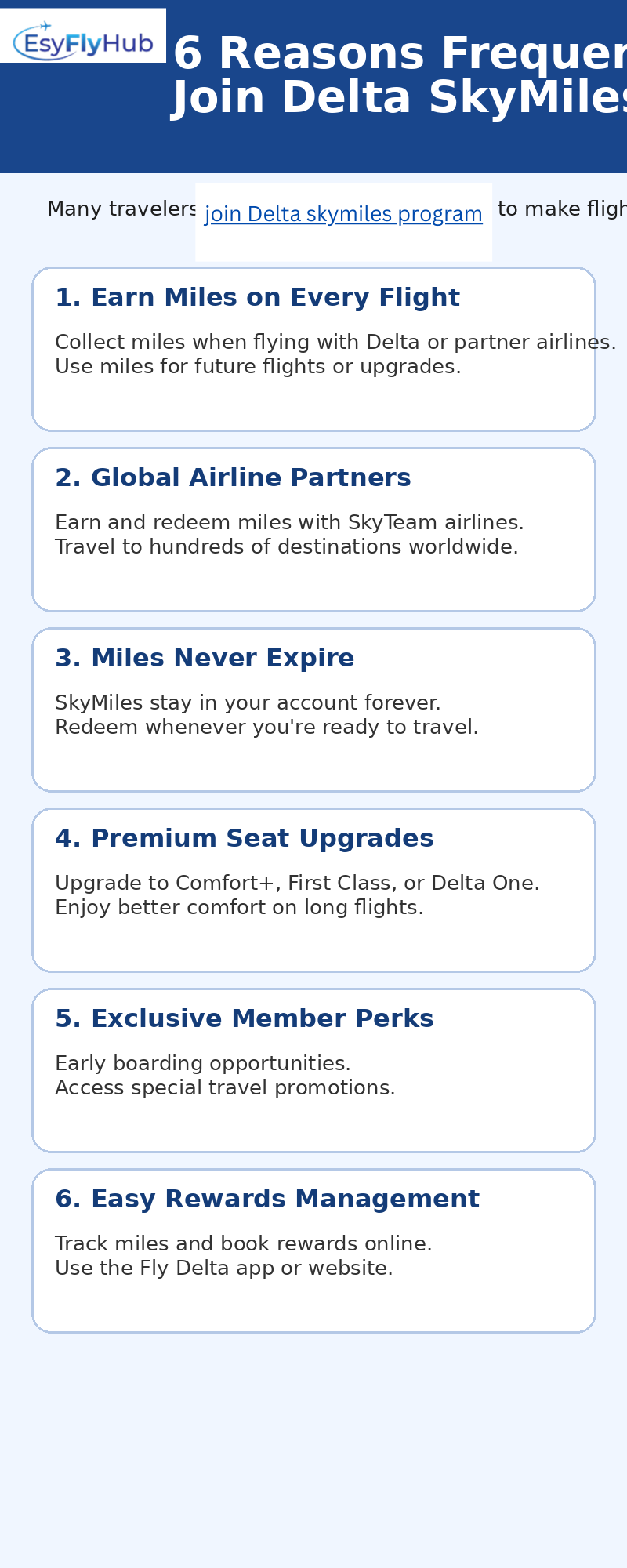Click the Comfort+, First Class, Delta One text
The width and height of the screenshot is (627, 1568).
(297, 884)
